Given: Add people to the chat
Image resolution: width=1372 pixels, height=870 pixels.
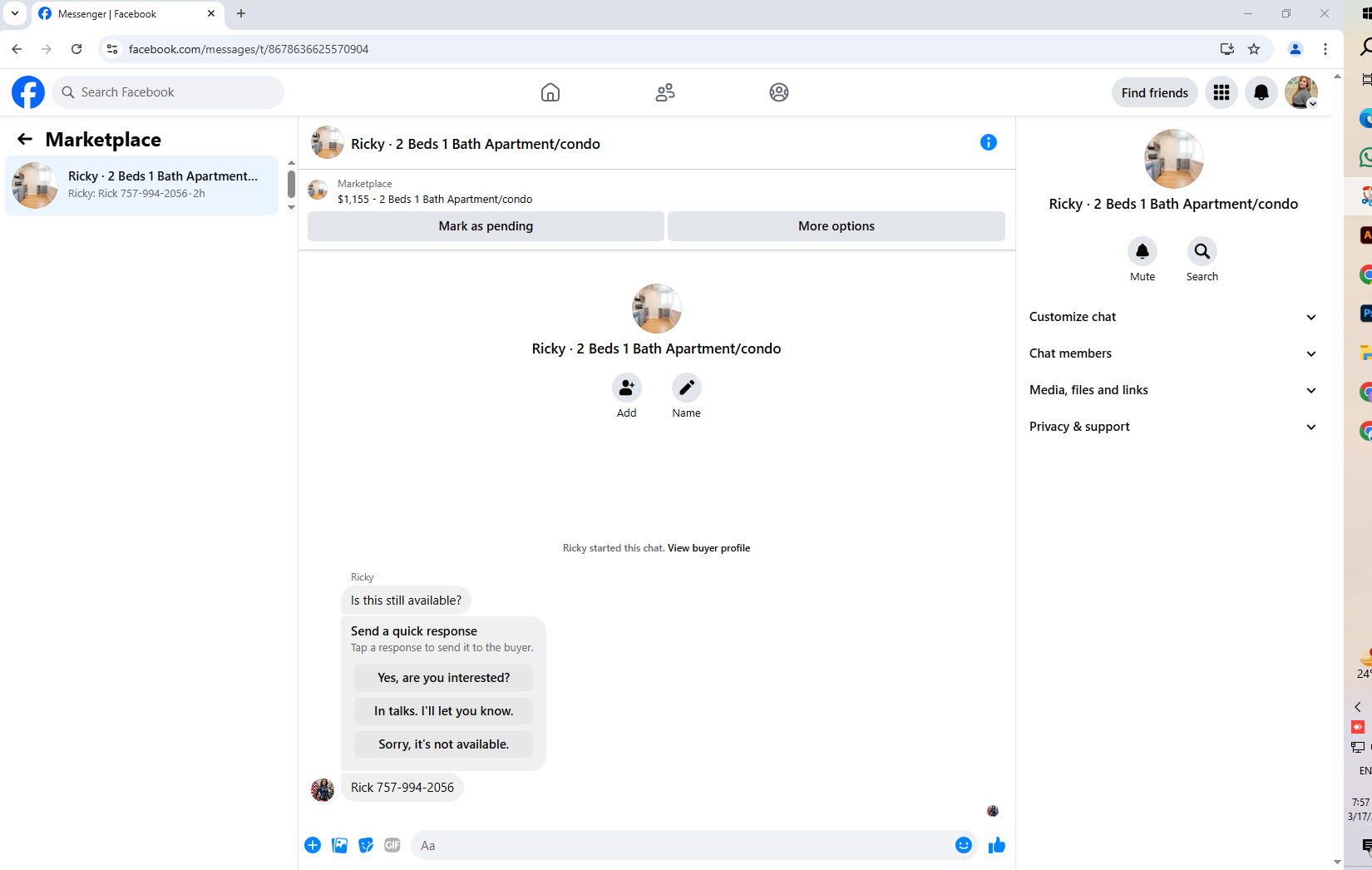Looking at the screenshot, I should tap(627, 388).
